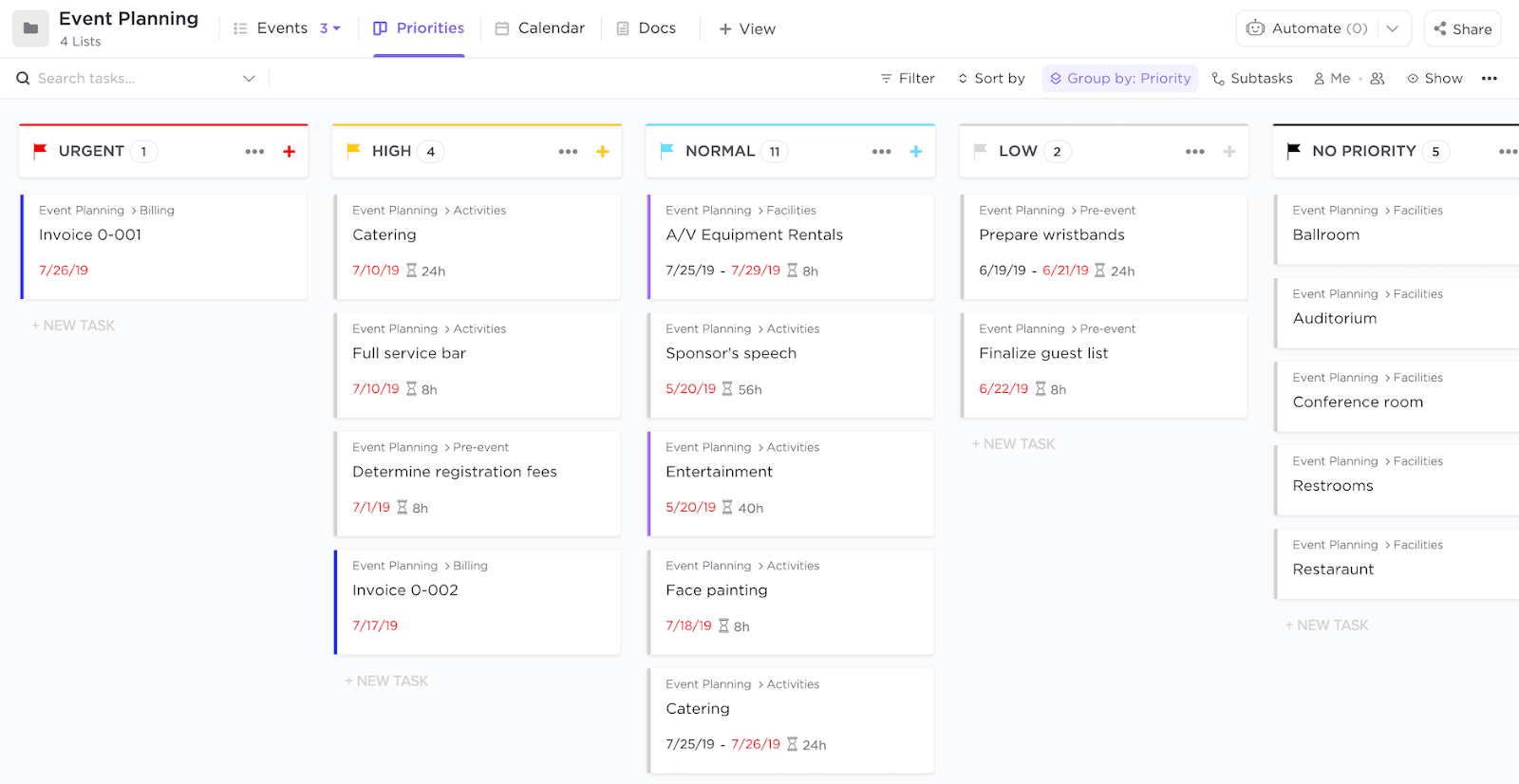Click NEW TASK under NO PRIORITY column
Viewport: 1519px width, 784px height.
click(1326, 625)
